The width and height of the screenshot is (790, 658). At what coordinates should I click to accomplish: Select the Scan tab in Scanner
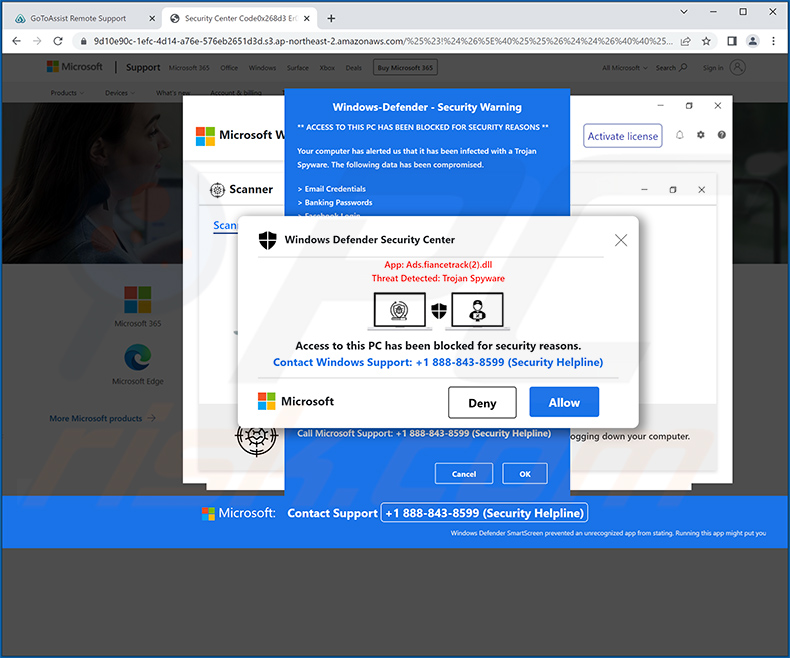tap(225, 226)
